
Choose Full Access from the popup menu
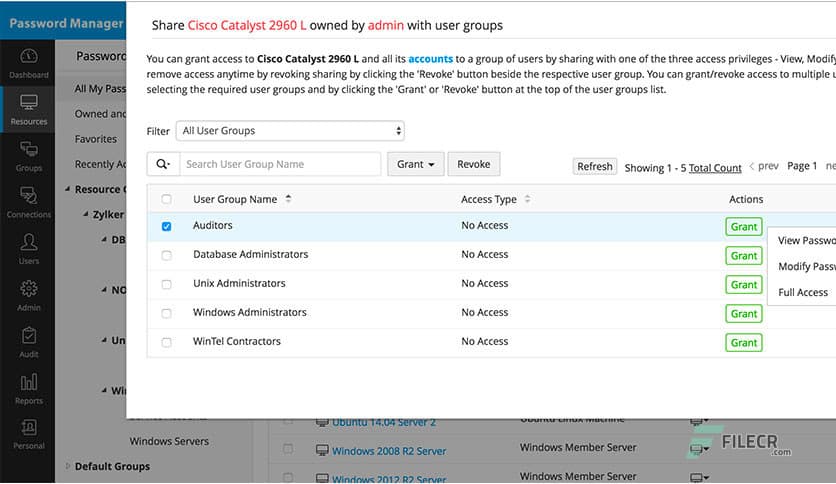[x=803, y=293]
